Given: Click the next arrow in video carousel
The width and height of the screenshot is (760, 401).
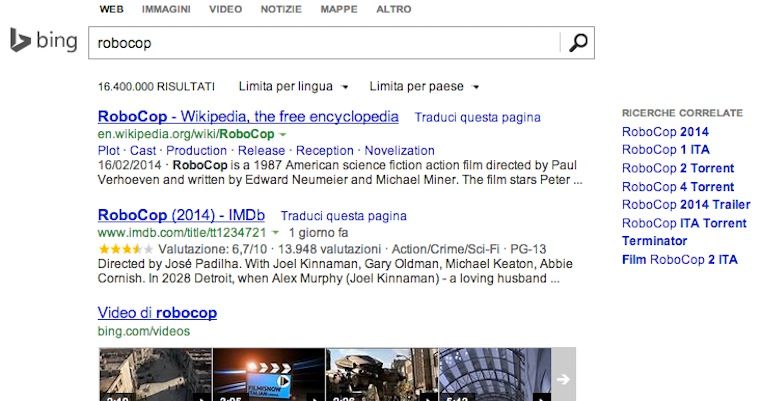Looking at the screenshot, I should click(x=563, y=379).
